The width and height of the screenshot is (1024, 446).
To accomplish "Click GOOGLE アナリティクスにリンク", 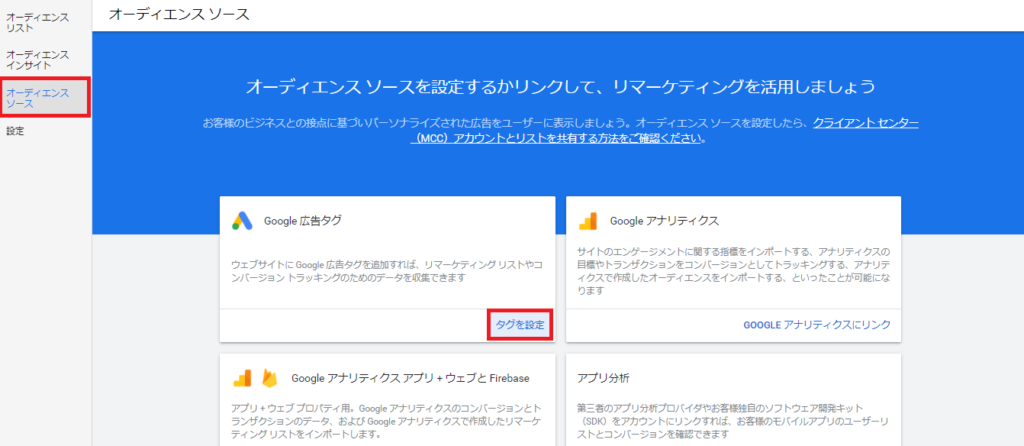I will [x=817, y=325].
